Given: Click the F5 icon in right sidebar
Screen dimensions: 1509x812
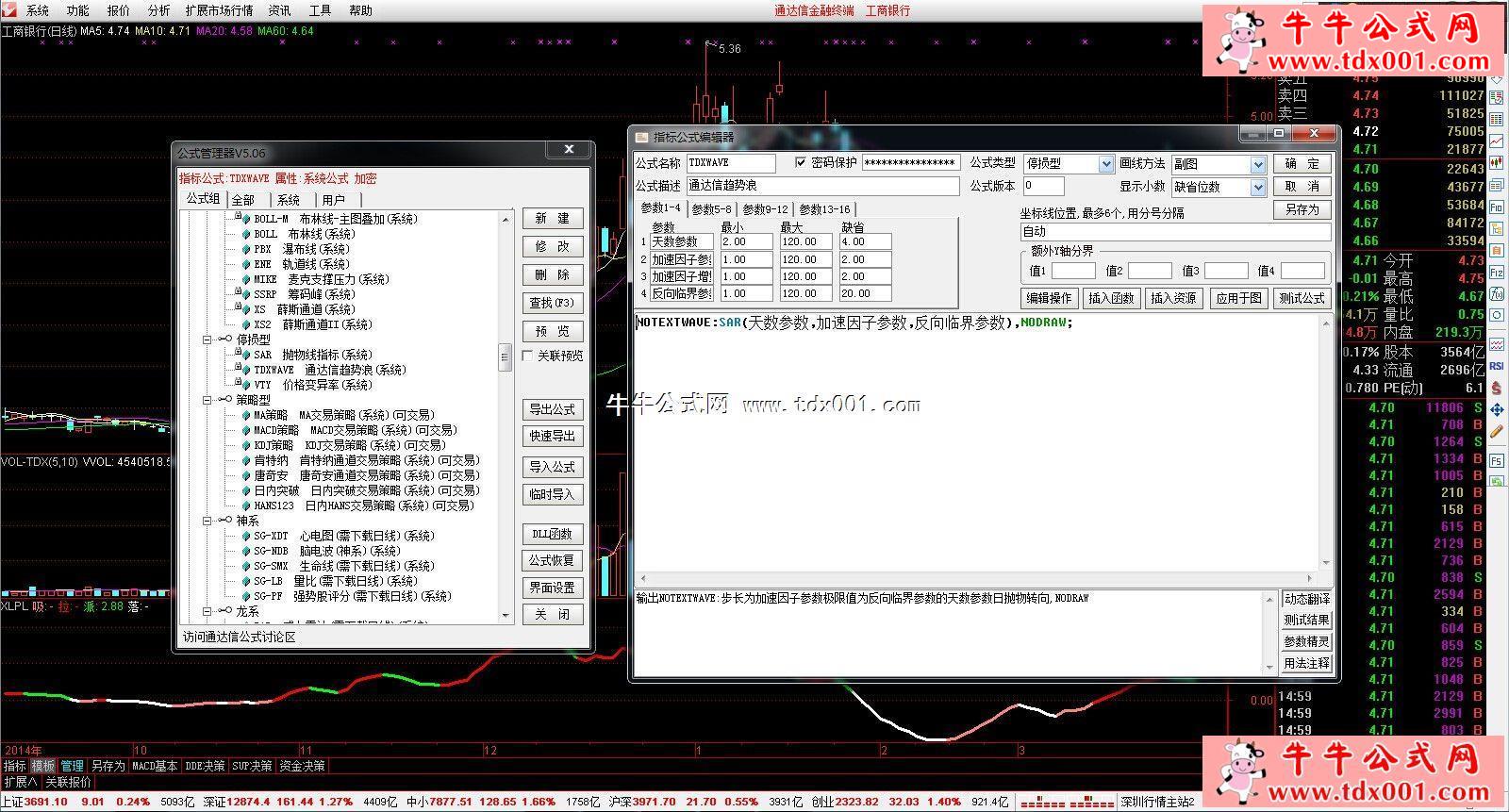Looking at the screenshot, I should point(1496,460).
